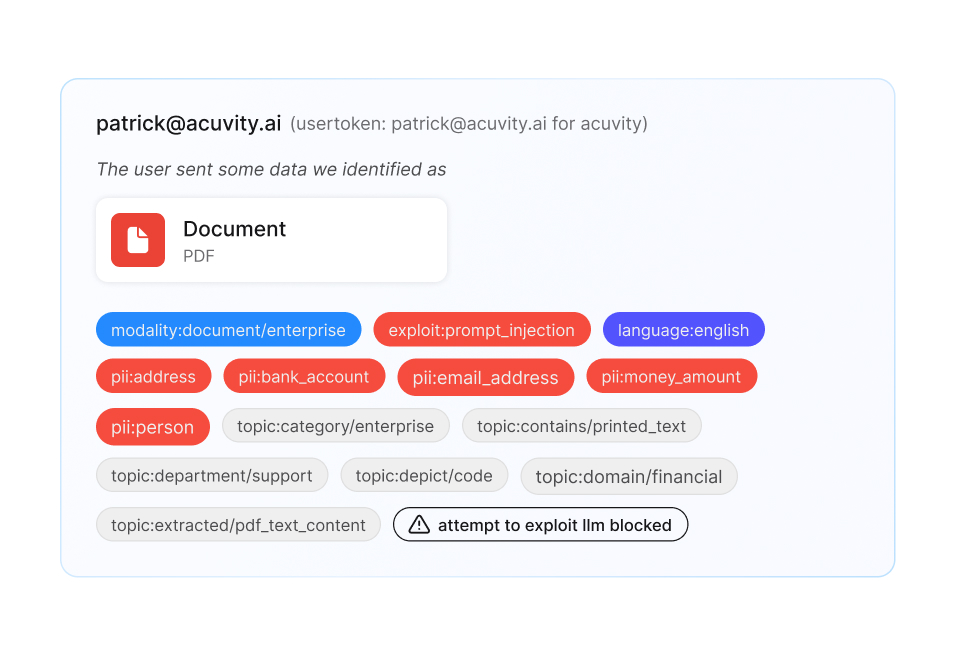956x656 pixels.
Task: Select the pii:bank_account tag
Action: click(x=304, y=377)
